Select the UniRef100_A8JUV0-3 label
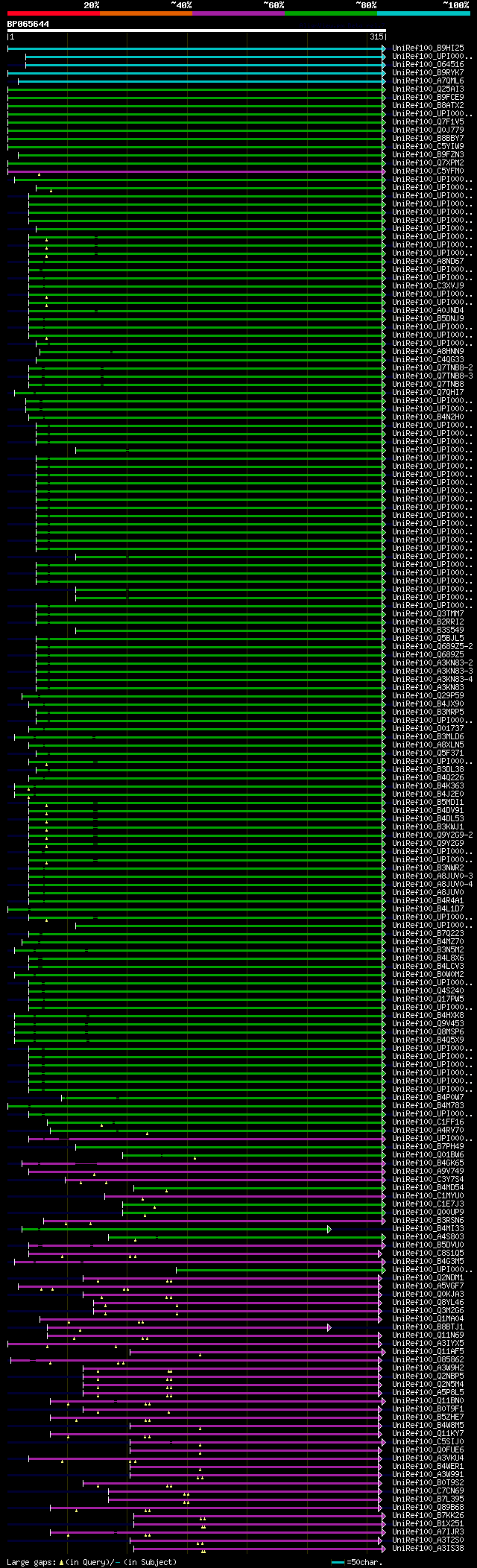The width and height of the screenshot is (477, 1568). click(432, 876)
